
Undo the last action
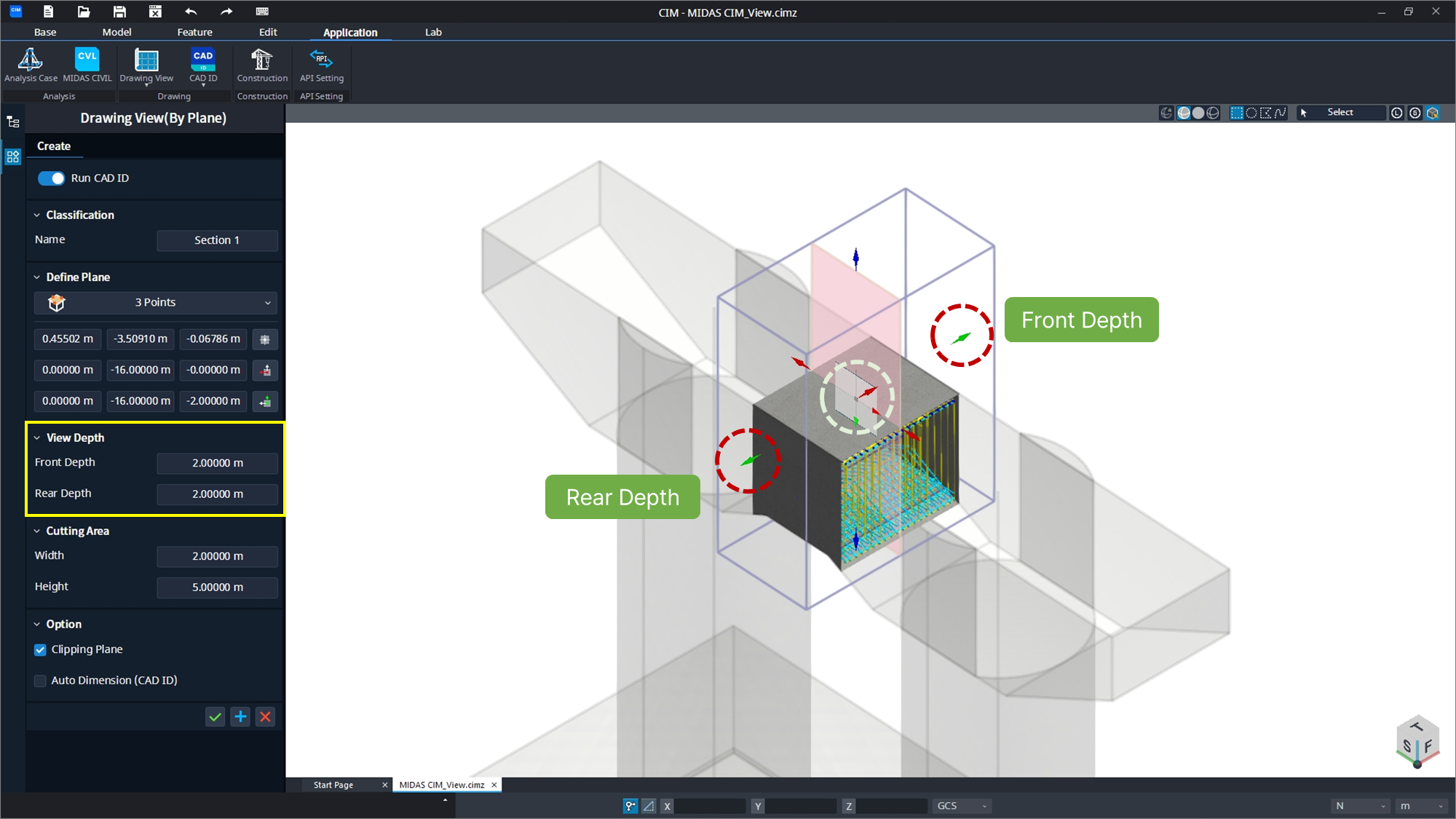191,12
